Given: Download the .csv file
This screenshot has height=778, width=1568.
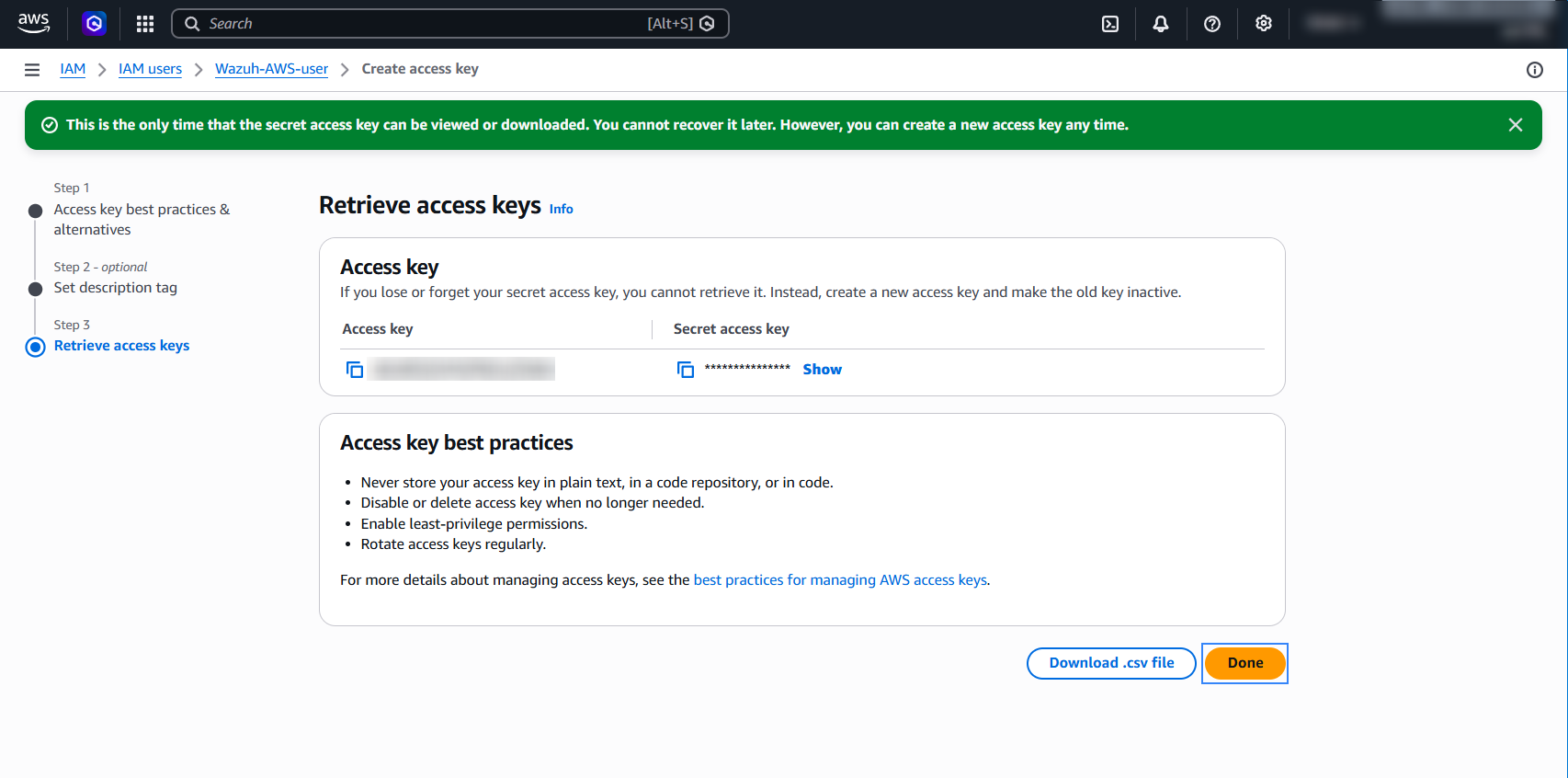Looking at the screenshot, I should (x=1111, y=663).
